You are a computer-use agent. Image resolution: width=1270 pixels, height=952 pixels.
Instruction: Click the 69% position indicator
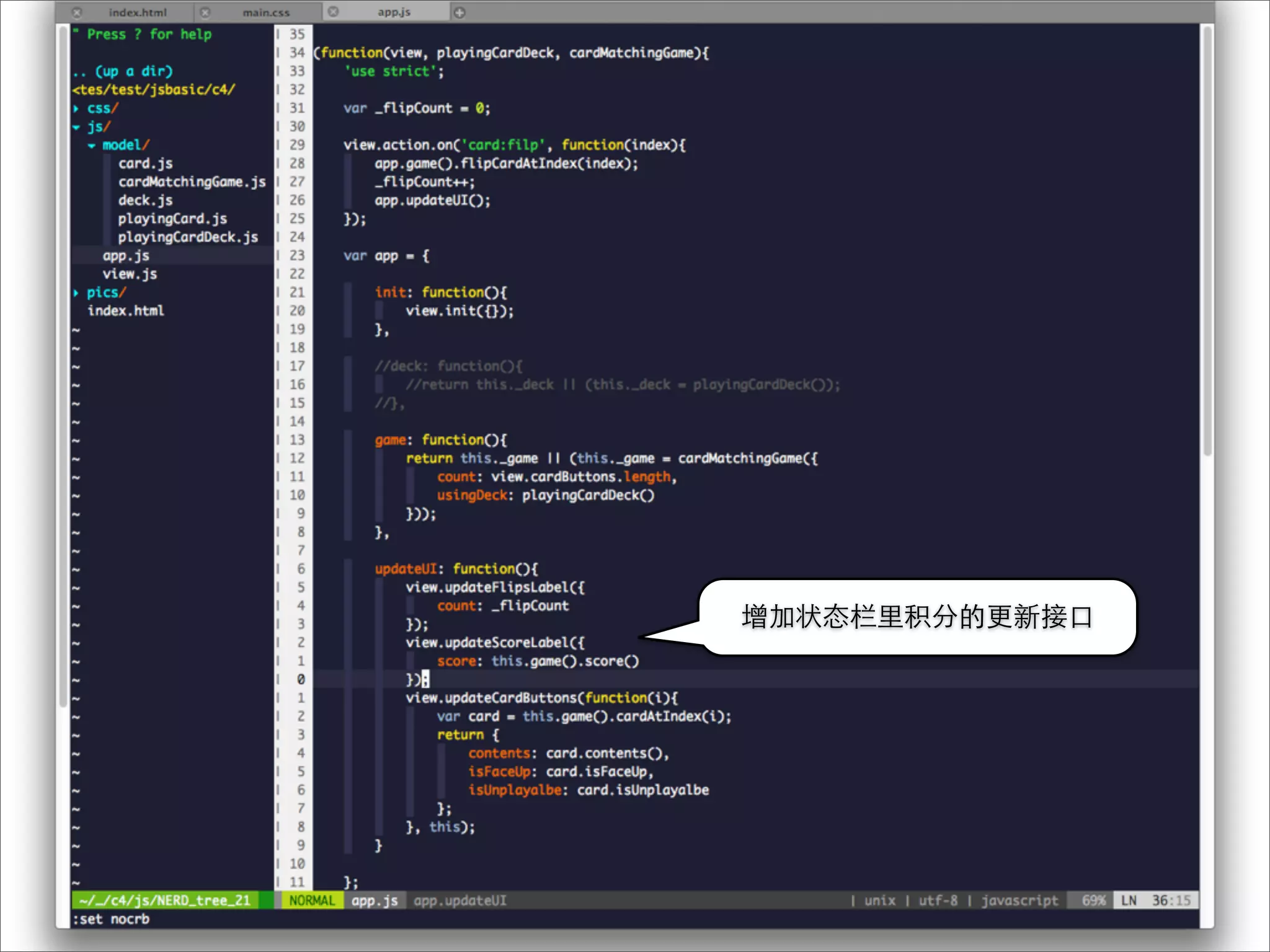pyautogui.click(x=1093, y=901)
